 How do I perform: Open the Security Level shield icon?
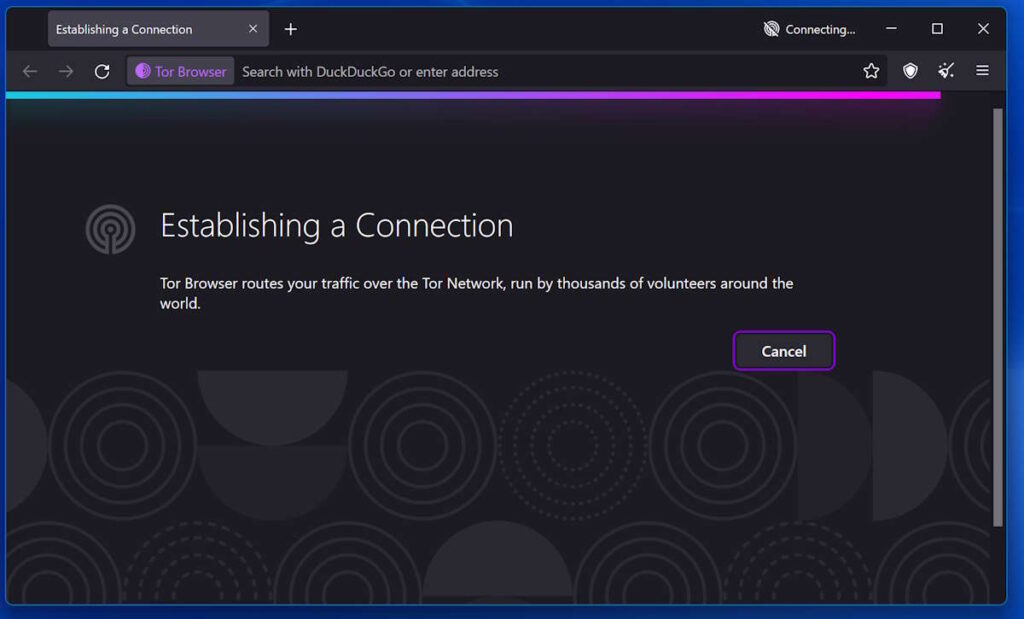910,71
